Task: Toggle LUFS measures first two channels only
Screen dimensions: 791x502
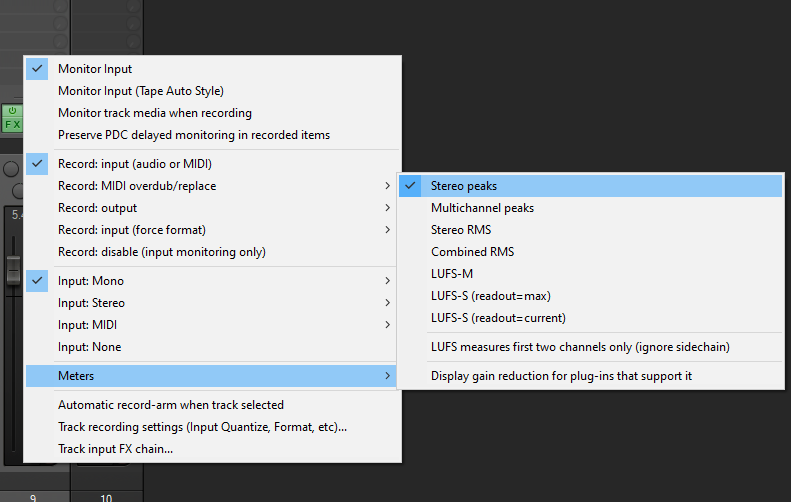Action: pos(580,347)
